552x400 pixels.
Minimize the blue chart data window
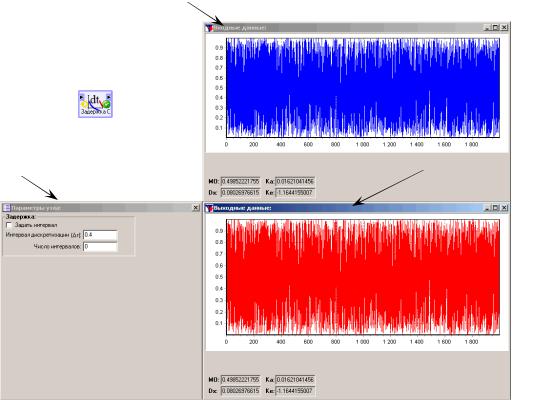click(x=487, y=27)
